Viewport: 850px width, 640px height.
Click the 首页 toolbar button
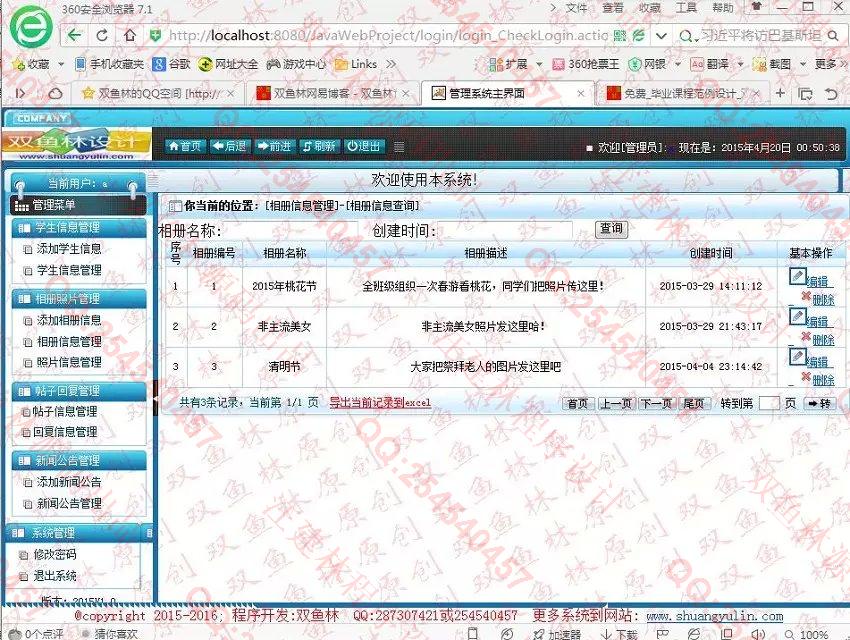(185, 146)
